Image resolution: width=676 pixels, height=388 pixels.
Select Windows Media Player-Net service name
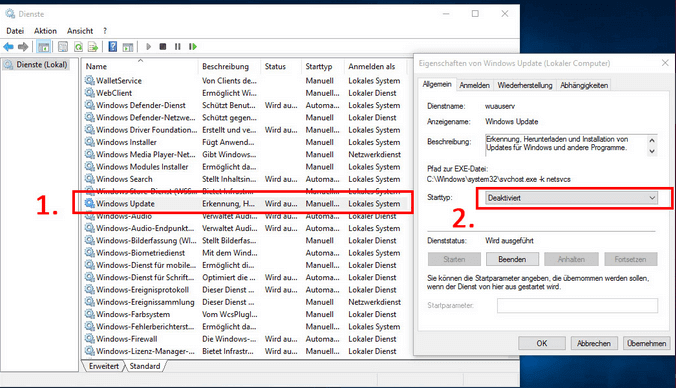[145, 154]
